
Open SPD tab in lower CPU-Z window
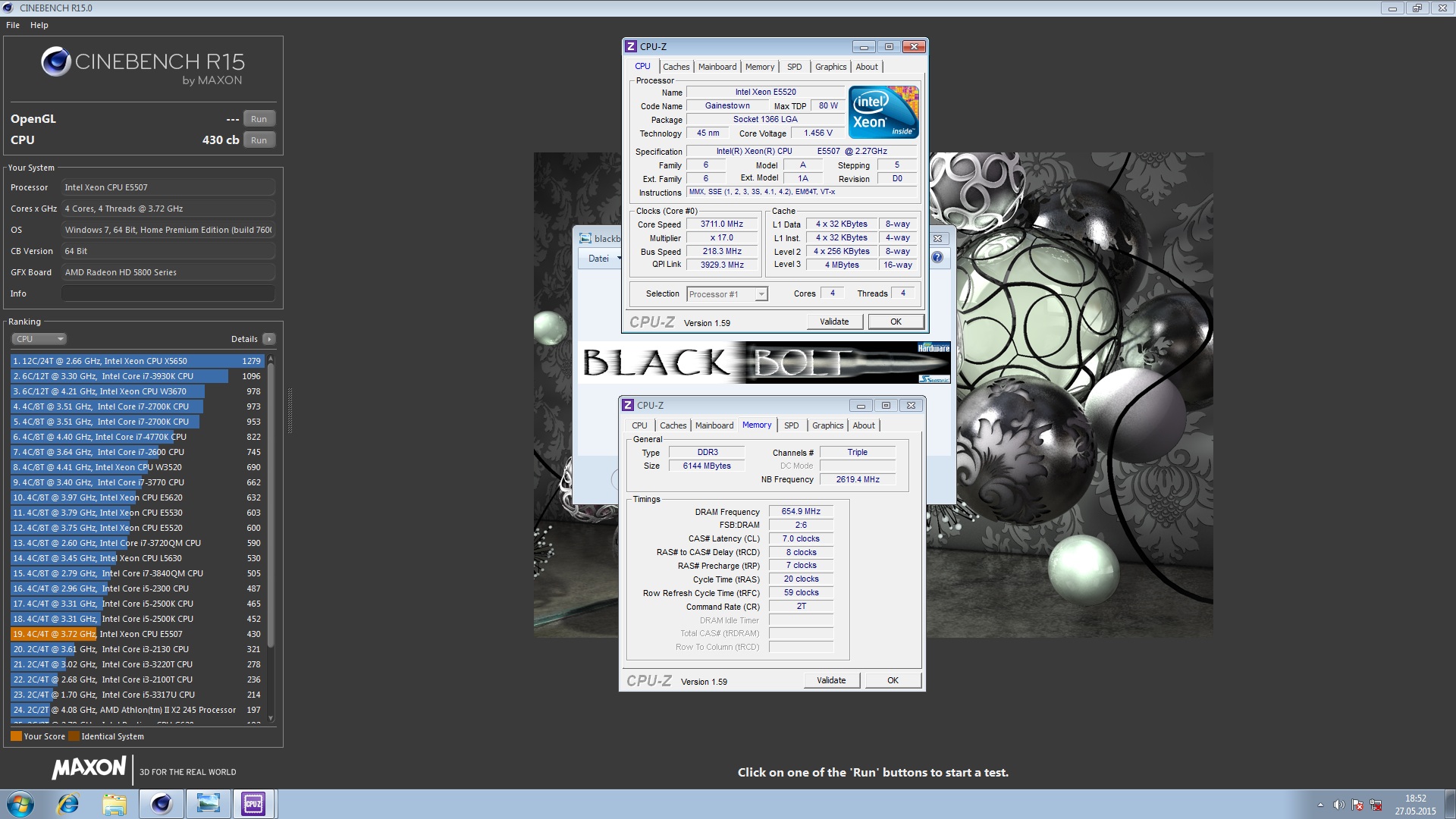(x=791, y=425)
